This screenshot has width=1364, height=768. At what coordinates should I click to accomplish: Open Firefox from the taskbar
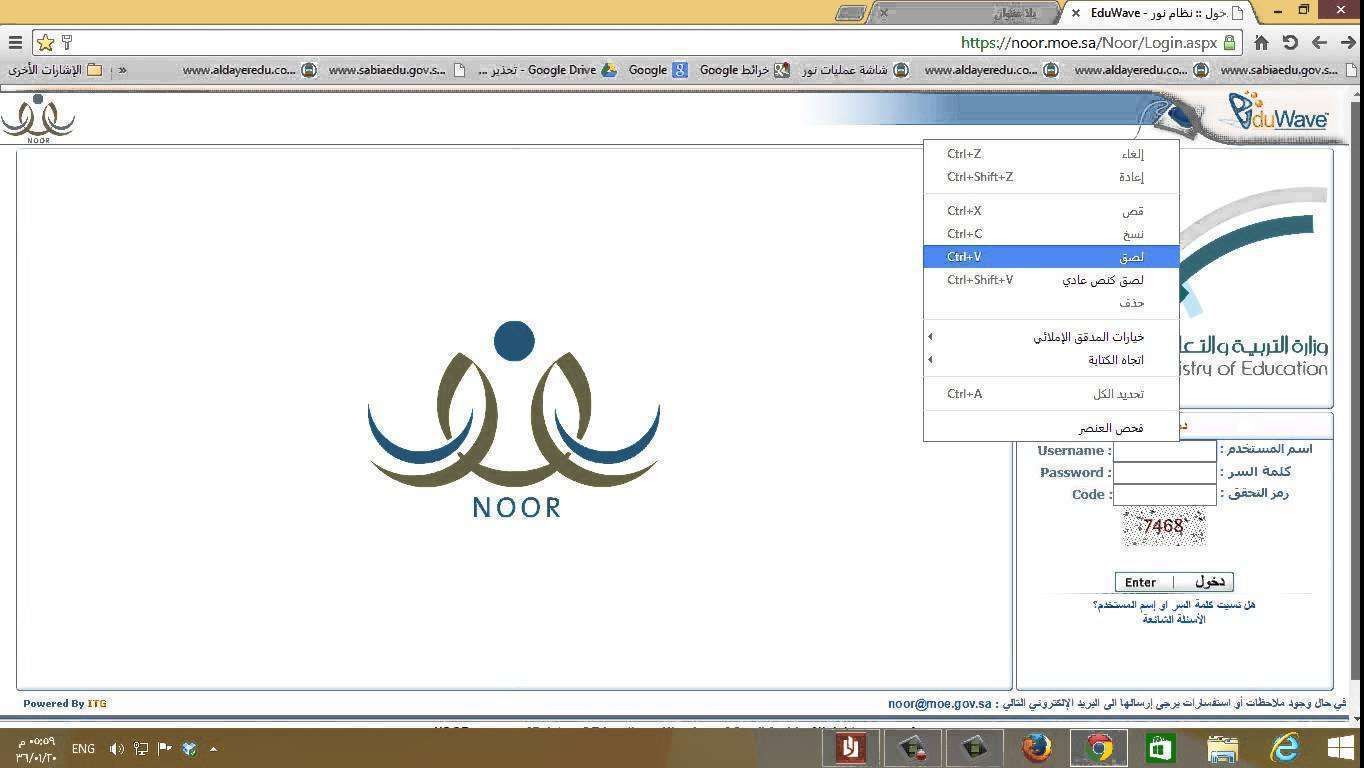pos(1037,748)
